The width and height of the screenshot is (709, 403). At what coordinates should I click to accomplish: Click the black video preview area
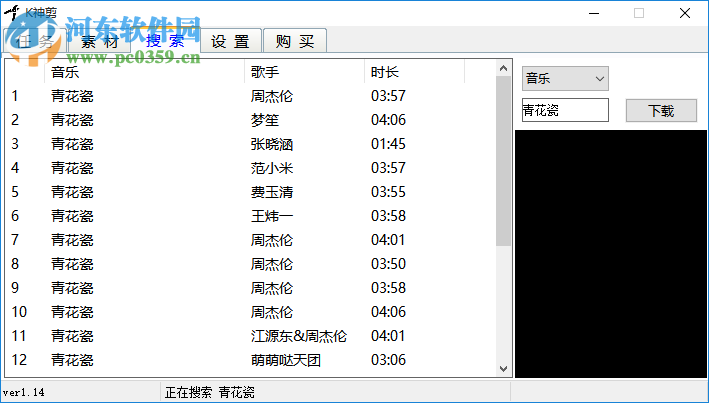tap(611, 254)
